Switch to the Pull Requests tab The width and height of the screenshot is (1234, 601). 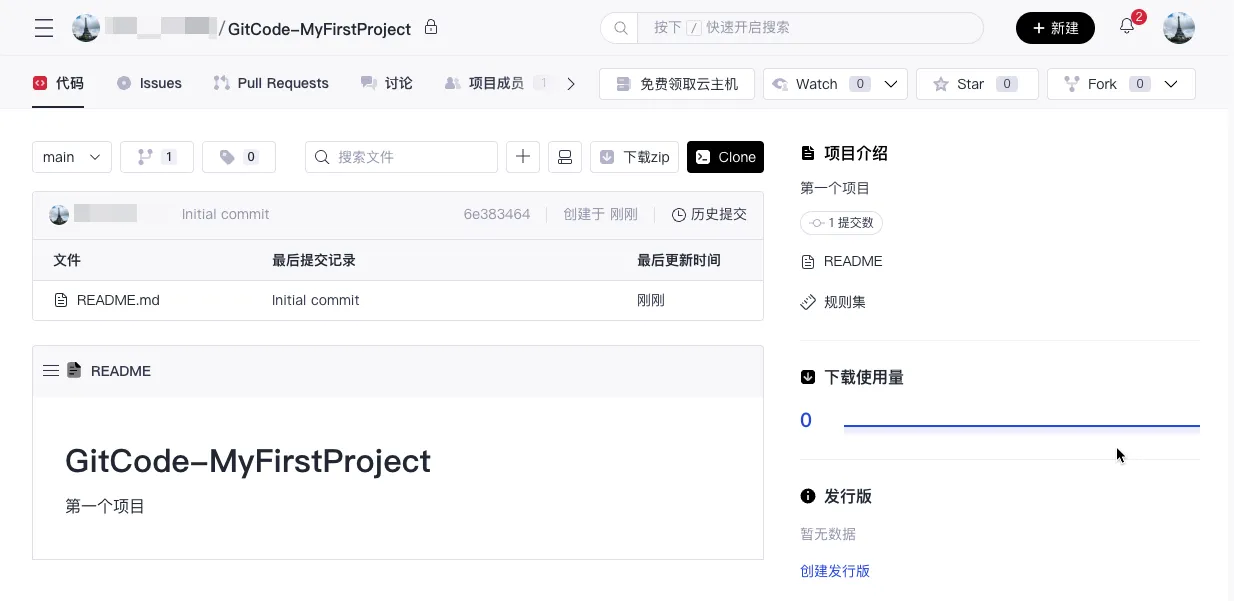[271, 83]
